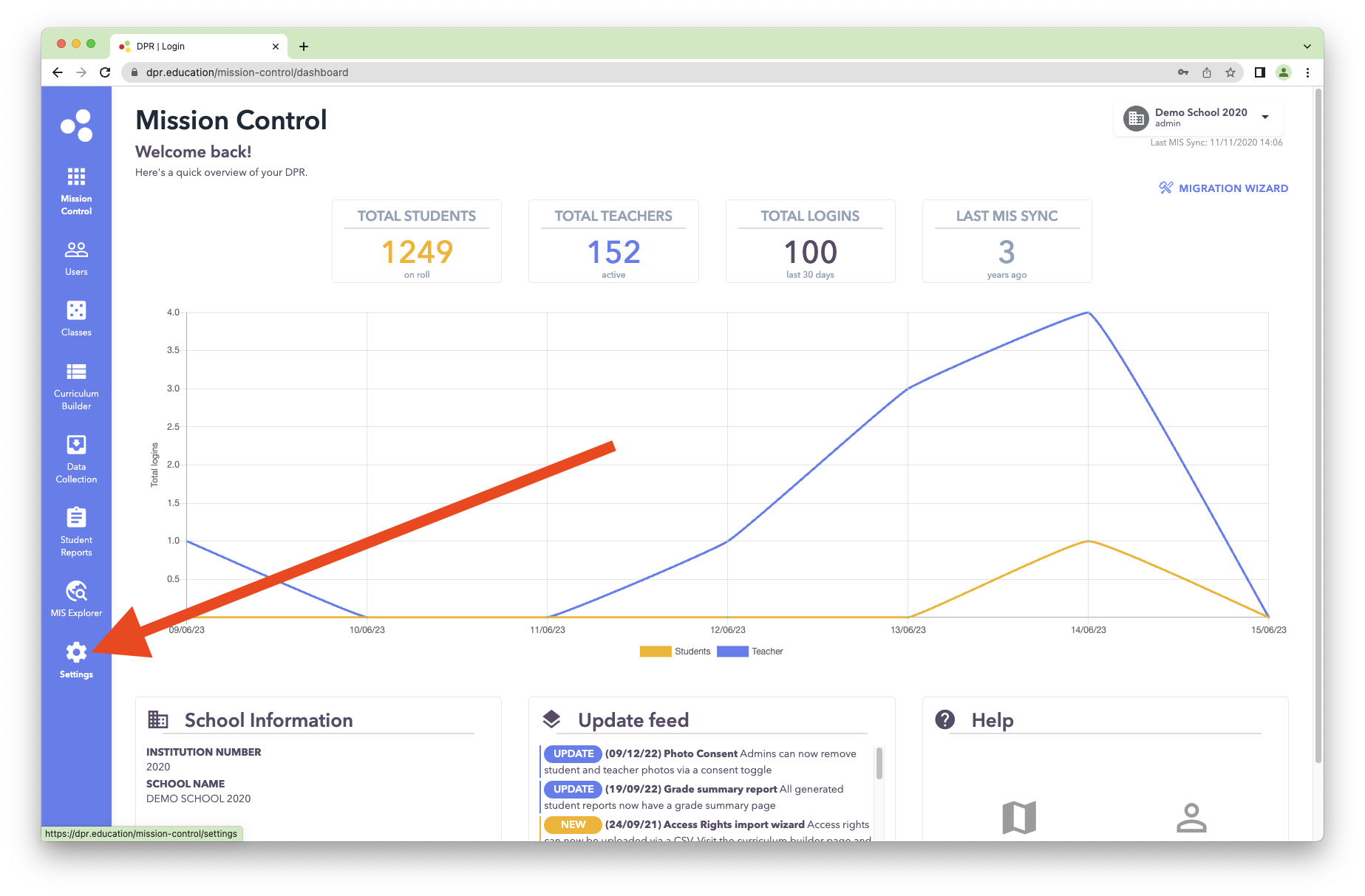This screenshot has width=1365, height=896.
Task: Open a new browser tab
Action: point(304,46)
